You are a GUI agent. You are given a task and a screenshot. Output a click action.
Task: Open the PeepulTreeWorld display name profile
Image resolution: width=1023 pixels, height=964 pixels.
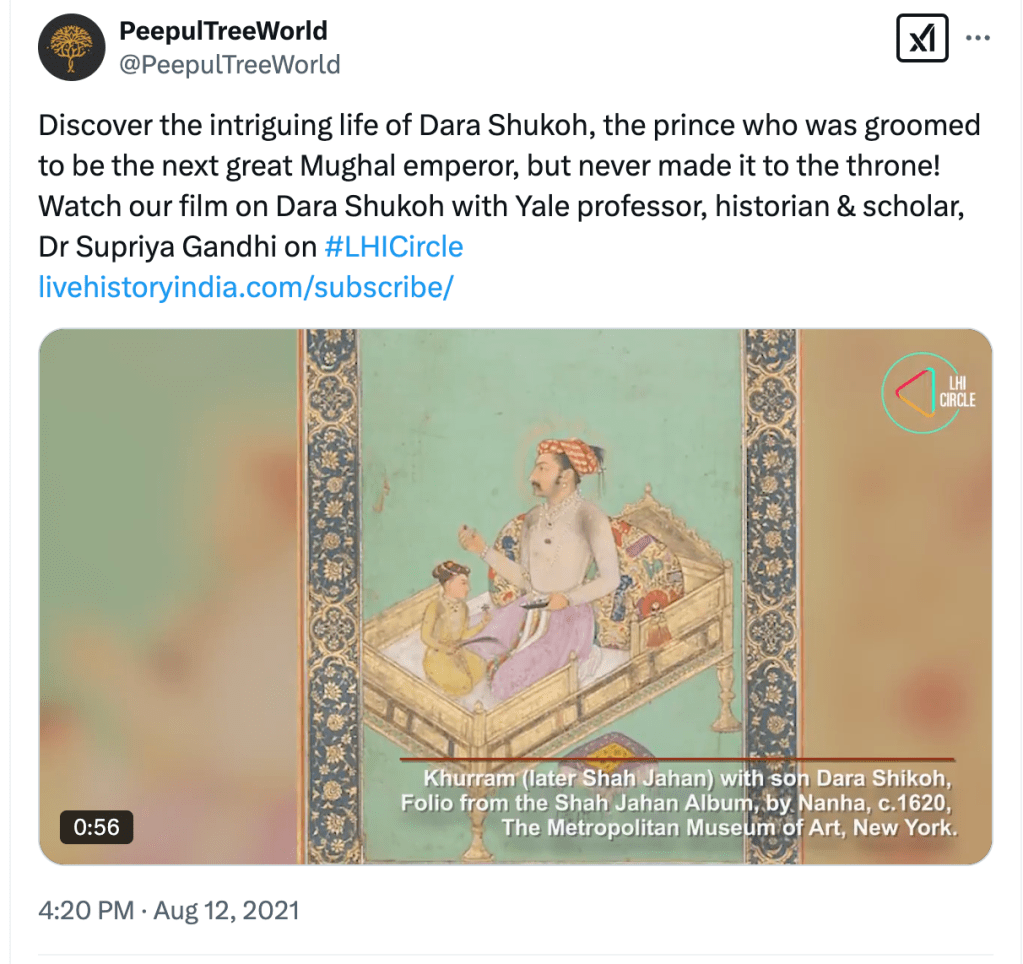(223, 32)
